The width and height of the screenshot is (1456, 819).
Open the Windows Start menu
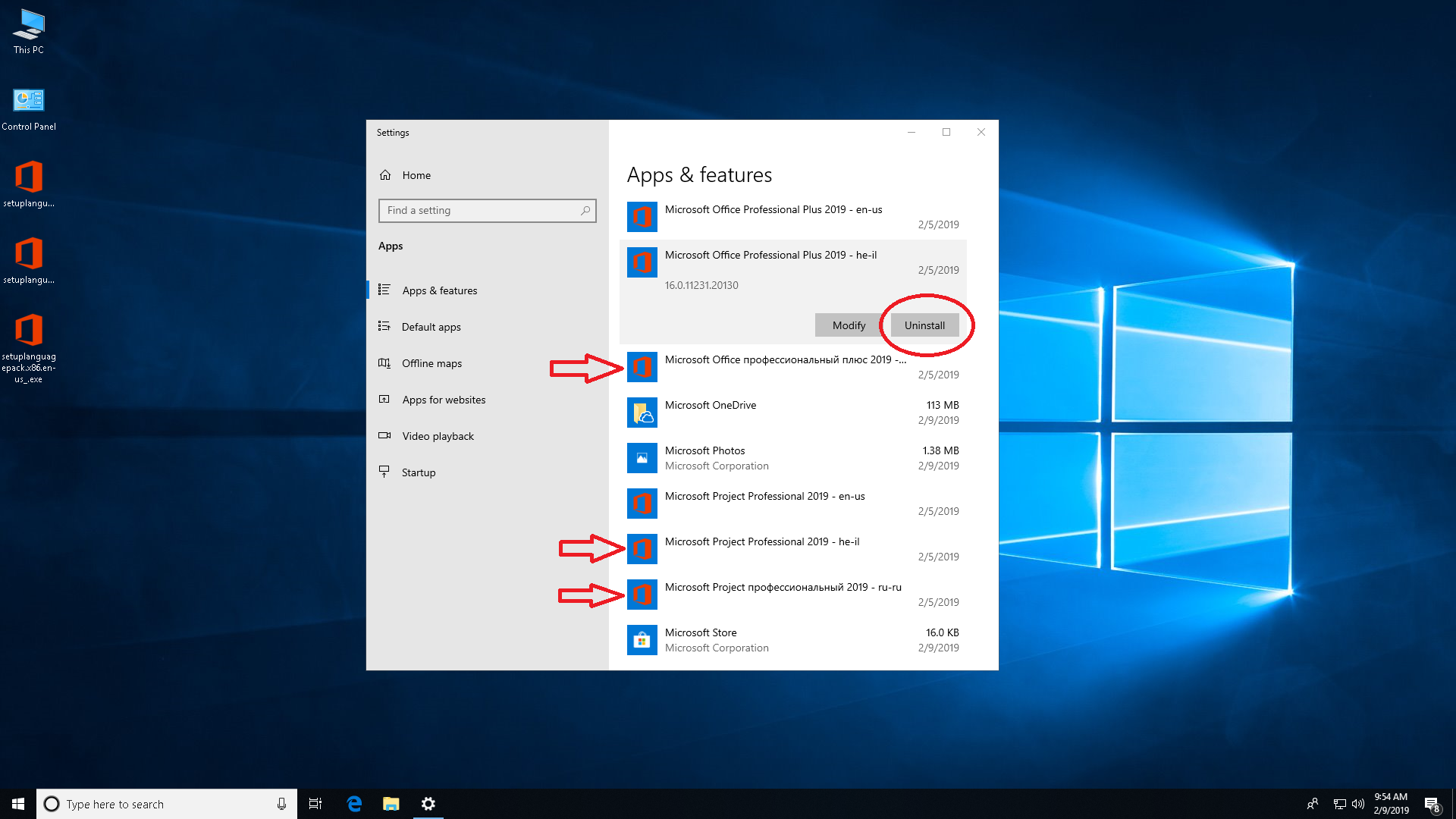tap(18, 804)
